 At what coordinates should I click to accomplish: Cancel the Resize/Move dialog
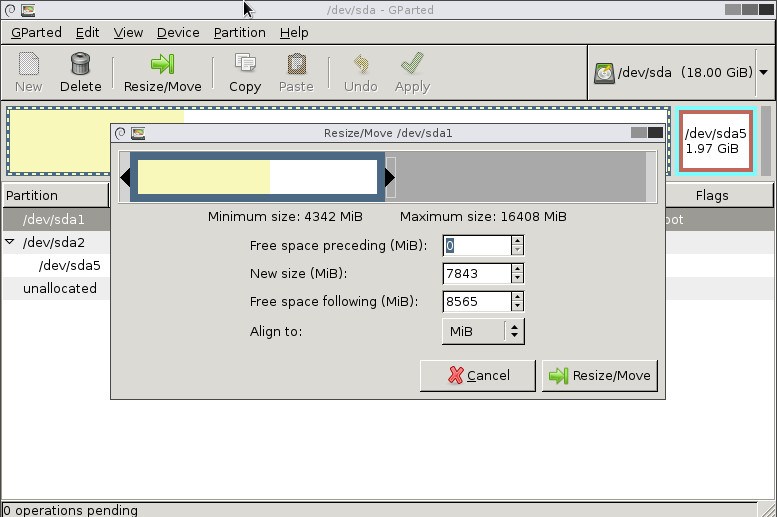coord(478,376)
